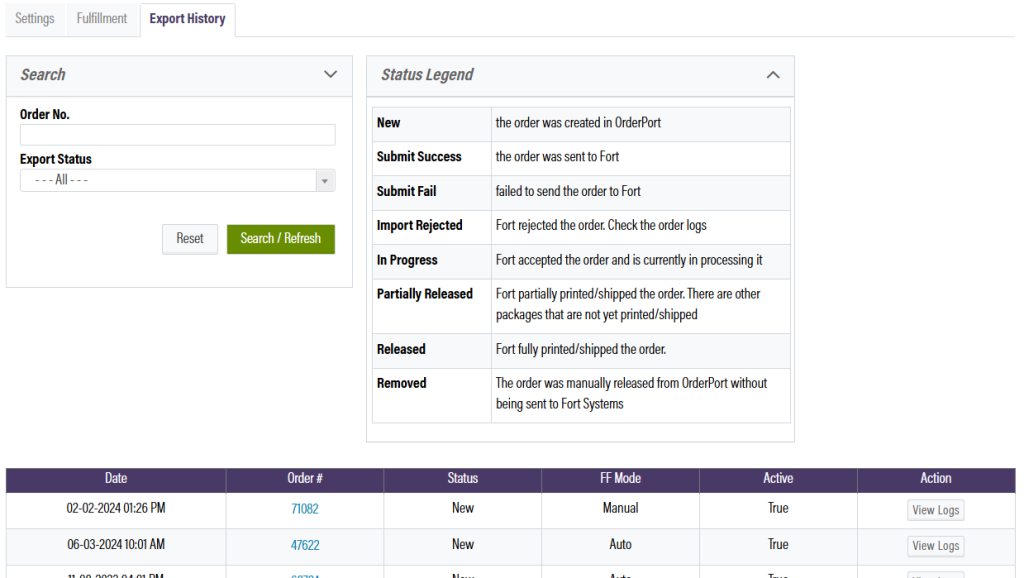
Task: Collapse the Search panel using its chevron
Action: [x=331, y=75]
